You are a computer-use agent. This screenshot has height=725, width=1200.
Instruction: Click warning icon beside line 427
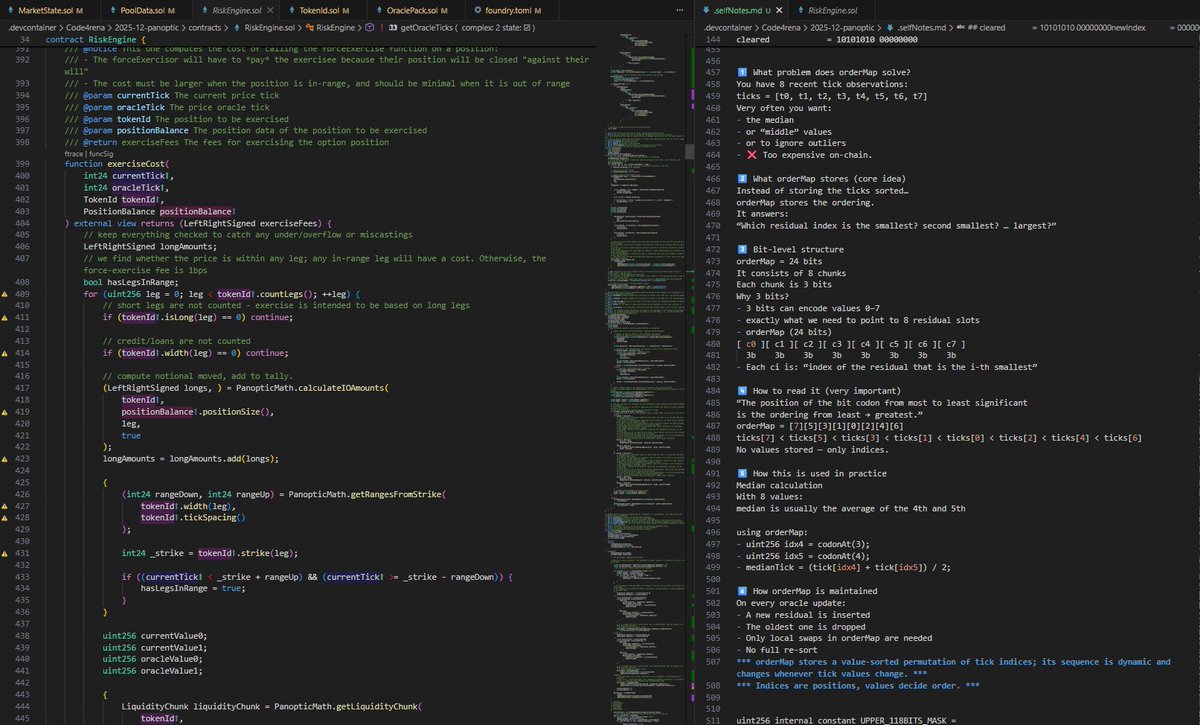tap(5, 506)
